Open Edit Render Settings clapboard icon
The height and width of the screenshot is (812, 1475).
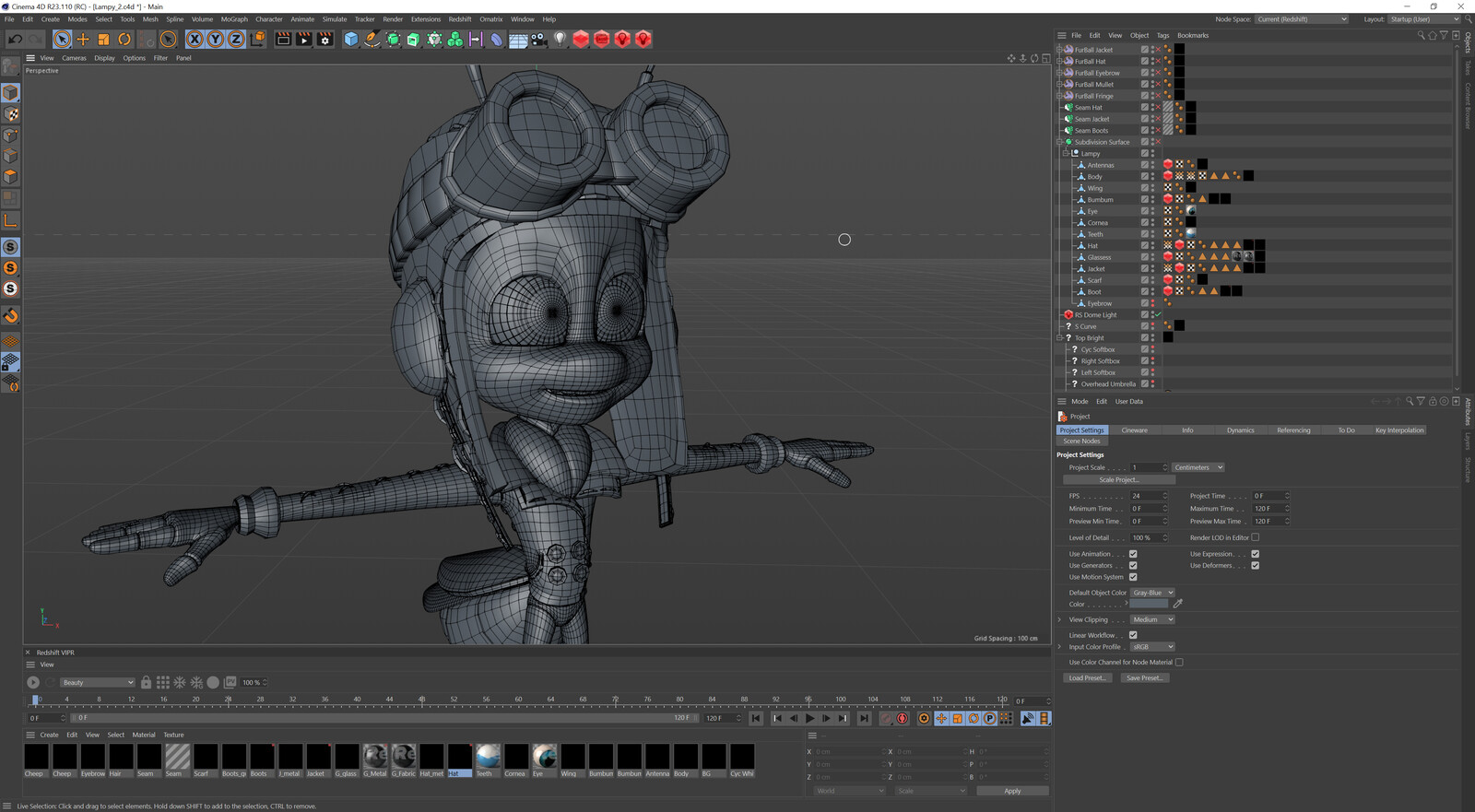click(324, 39)
